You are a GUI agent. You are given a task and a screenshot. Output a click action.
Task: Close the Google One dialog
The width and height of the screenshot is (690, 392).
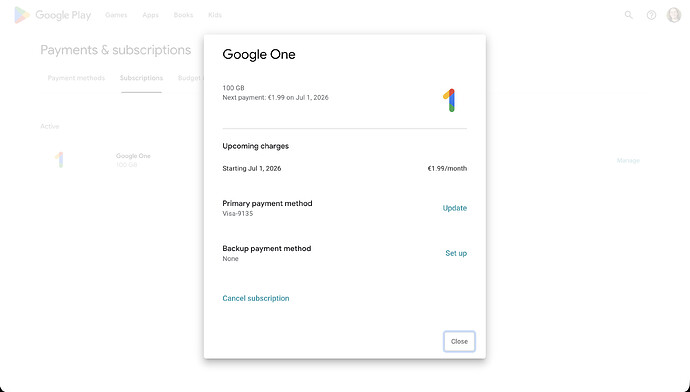[459, 341]
